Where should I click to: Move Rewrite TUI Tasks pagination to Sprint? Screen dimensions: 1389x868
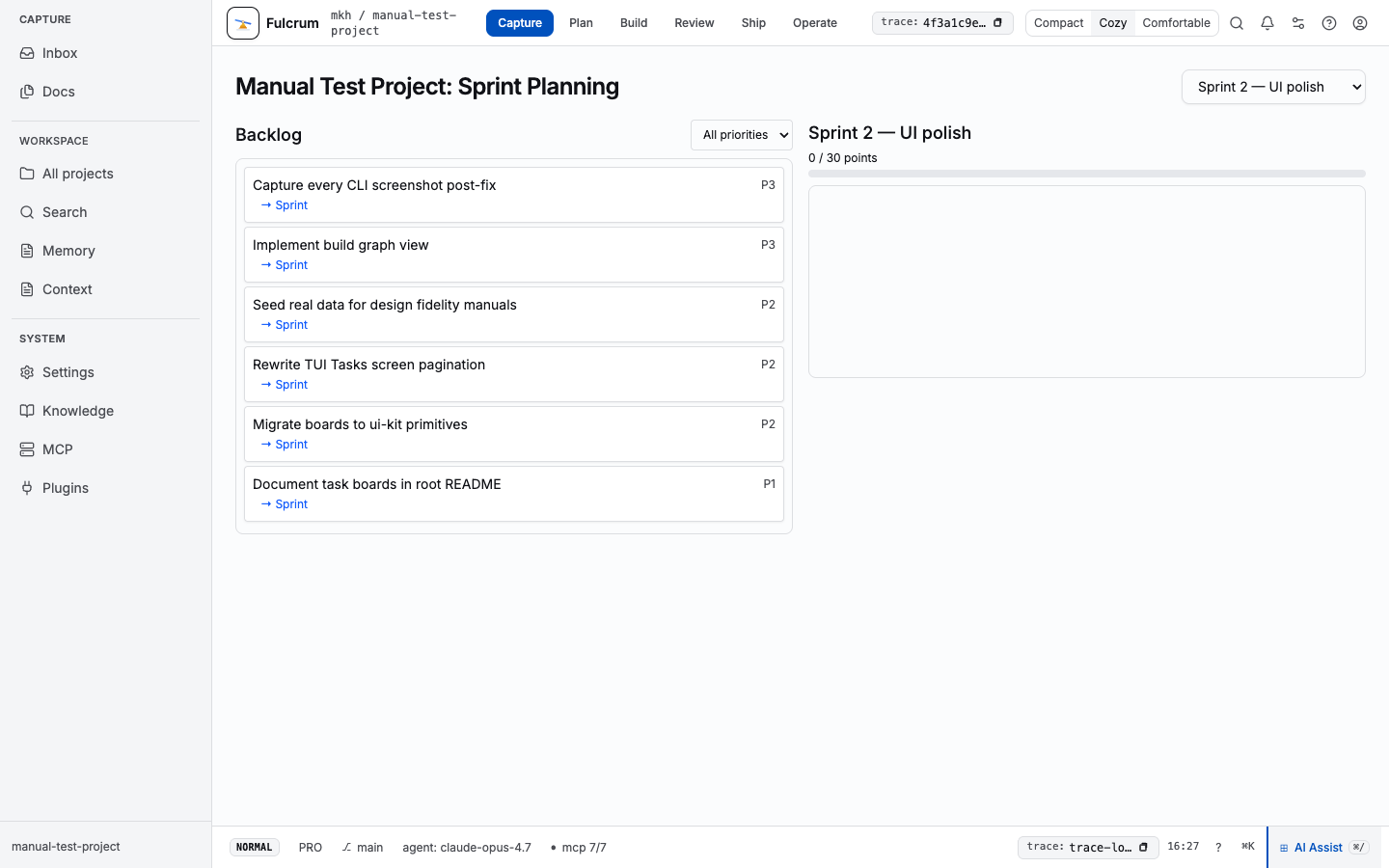[285, 385]
